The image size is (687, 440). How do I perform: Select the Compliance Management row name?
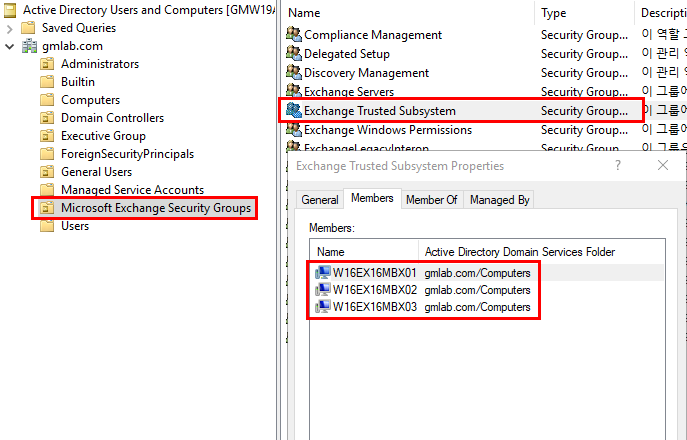pos(373,35)
